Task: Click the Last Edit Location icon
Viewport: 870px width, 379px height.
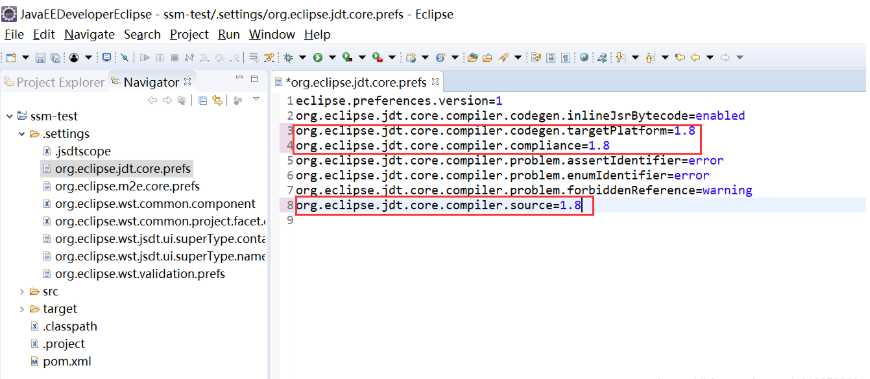Action: tap(680, 57)
